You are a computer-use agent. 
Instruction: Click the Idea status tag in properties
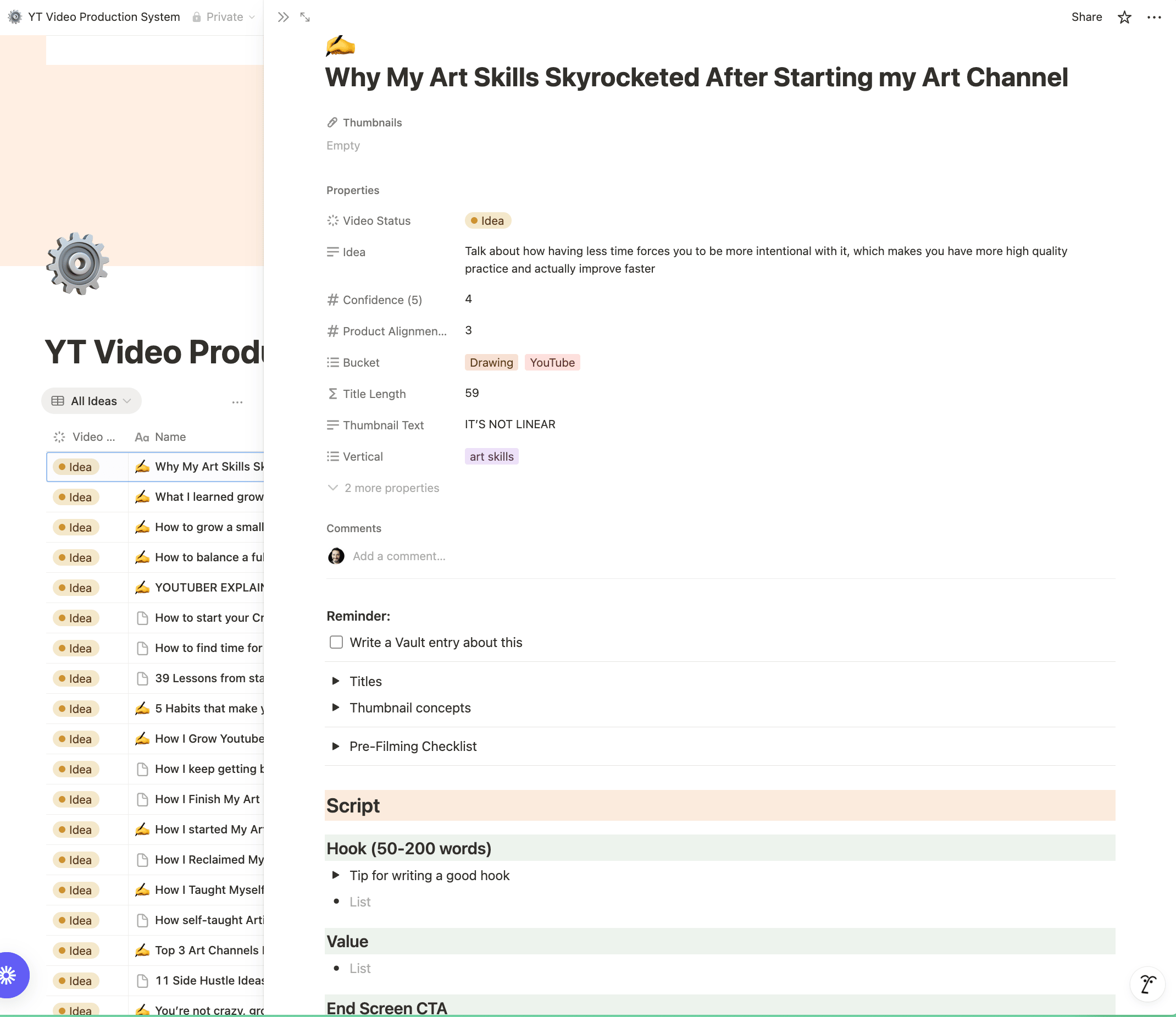point(487,220)
